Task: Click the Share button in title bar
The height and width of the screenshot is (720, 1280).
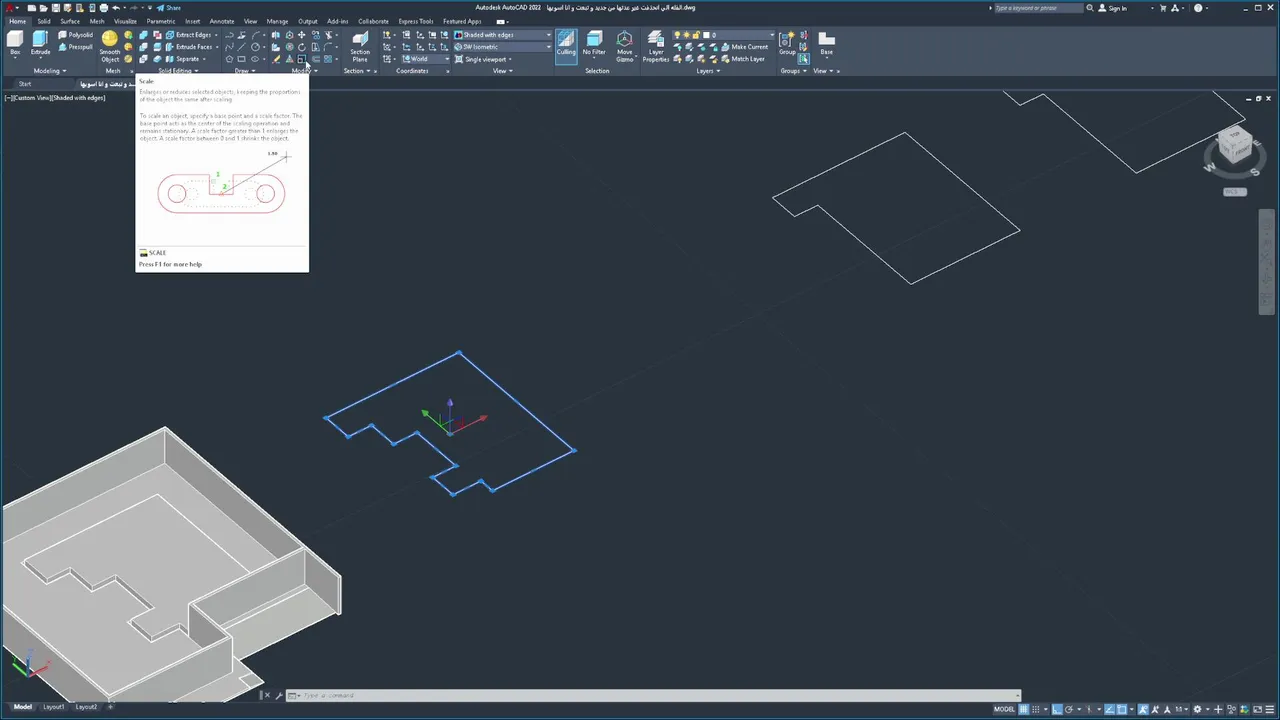Action: (x=169, y=8)
